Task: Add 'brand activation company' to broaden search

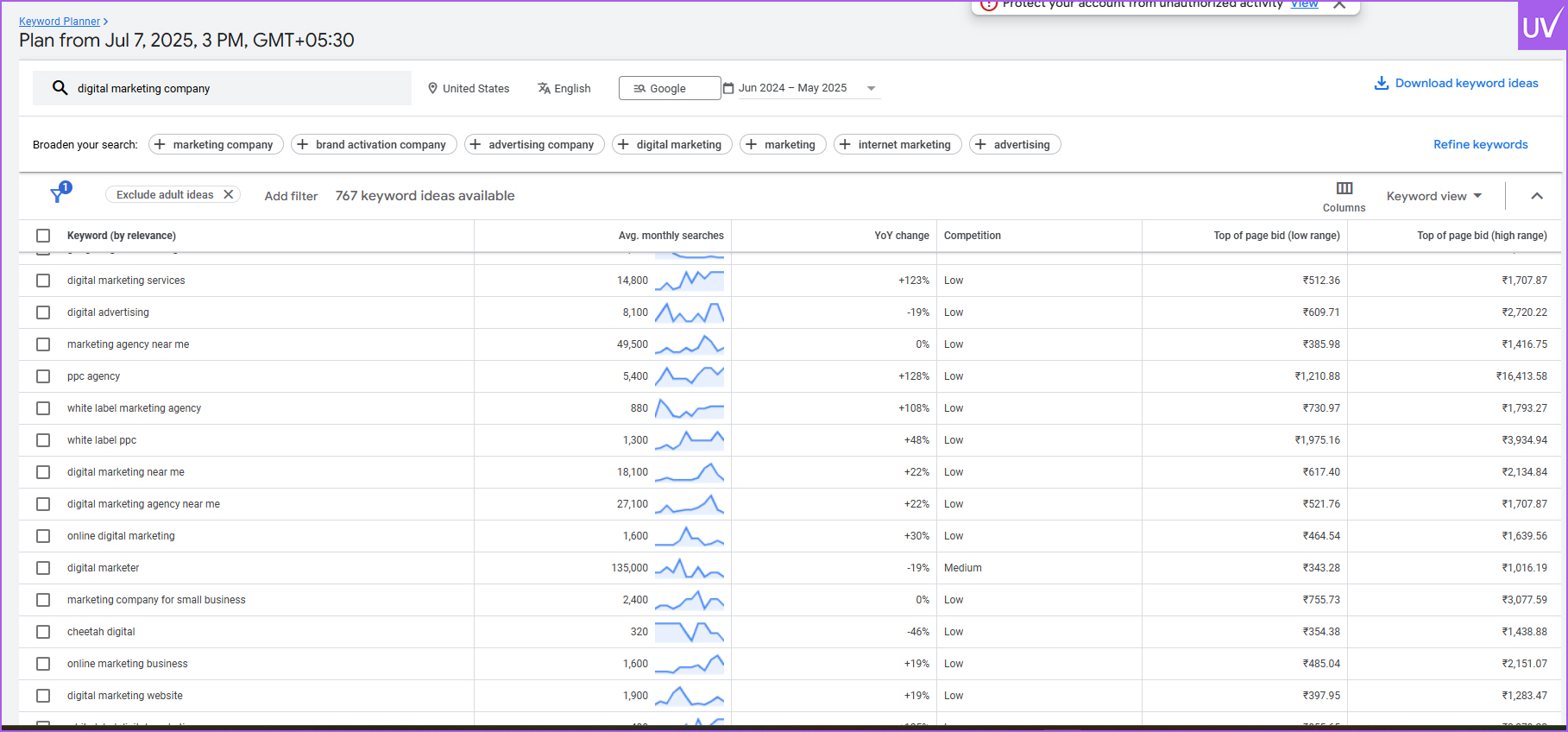Action: (x=374, y=144)
